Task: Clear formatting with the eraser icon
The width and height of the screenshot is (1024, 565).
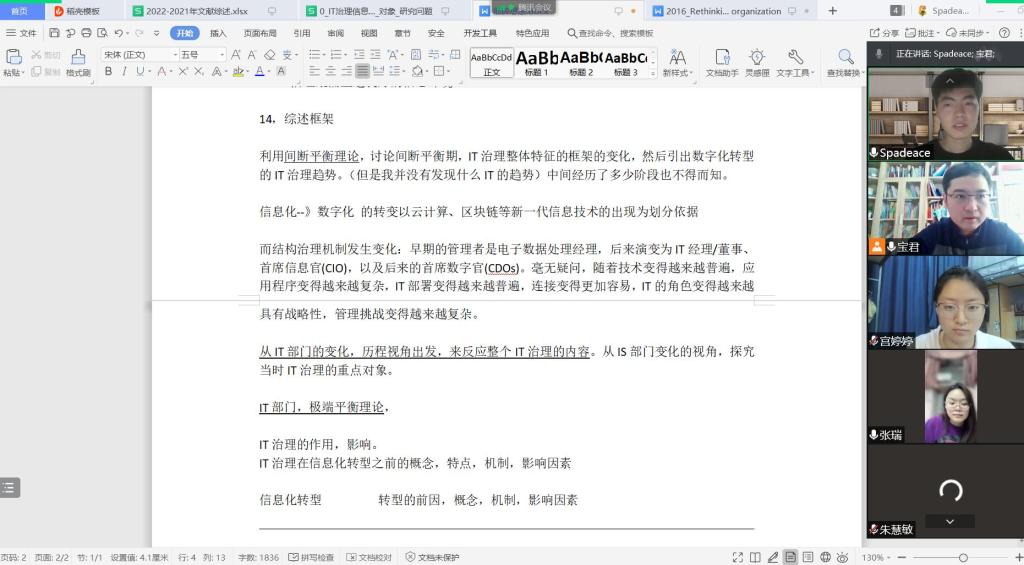Action: pyautogui.click(x=269, y=55)
